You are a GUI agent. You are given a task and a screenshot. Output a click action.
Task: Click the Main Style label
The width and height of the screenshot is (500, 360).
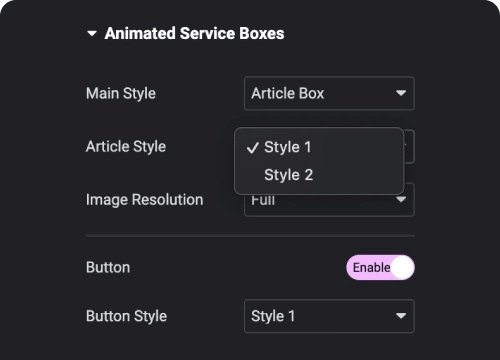click(121, 93)
